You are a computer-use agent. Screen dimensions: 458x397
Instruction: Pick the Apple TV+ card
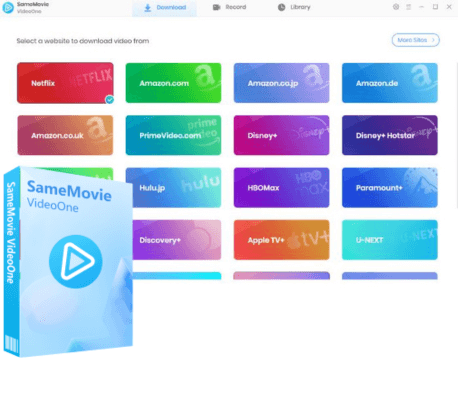point(281,240)
